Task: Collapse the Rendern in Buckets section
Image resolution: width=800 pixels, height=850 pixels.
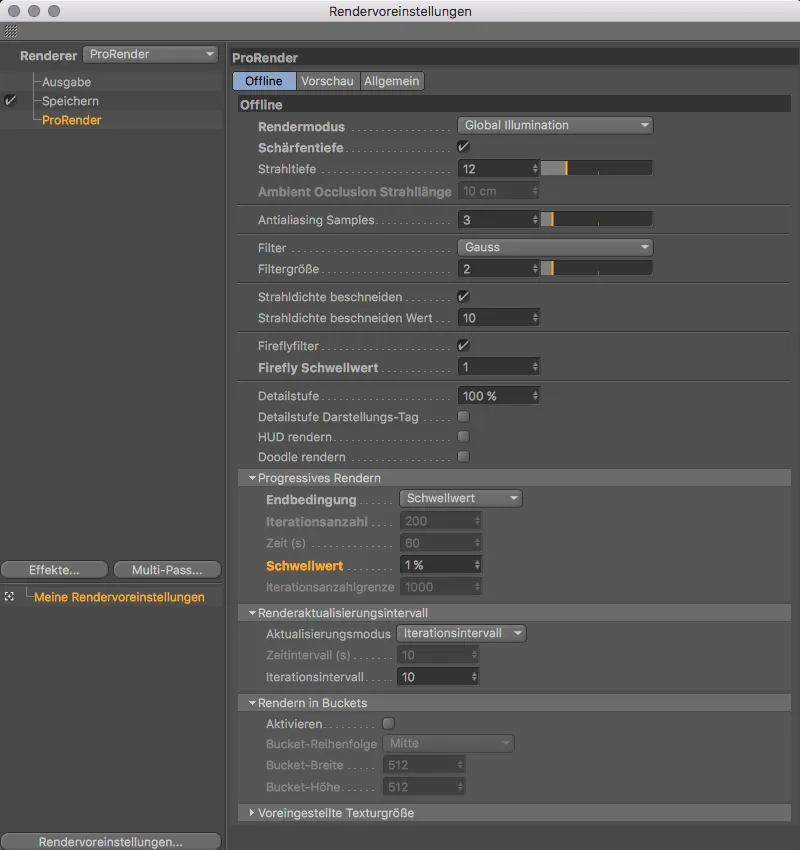Action: tap(253, 703)
